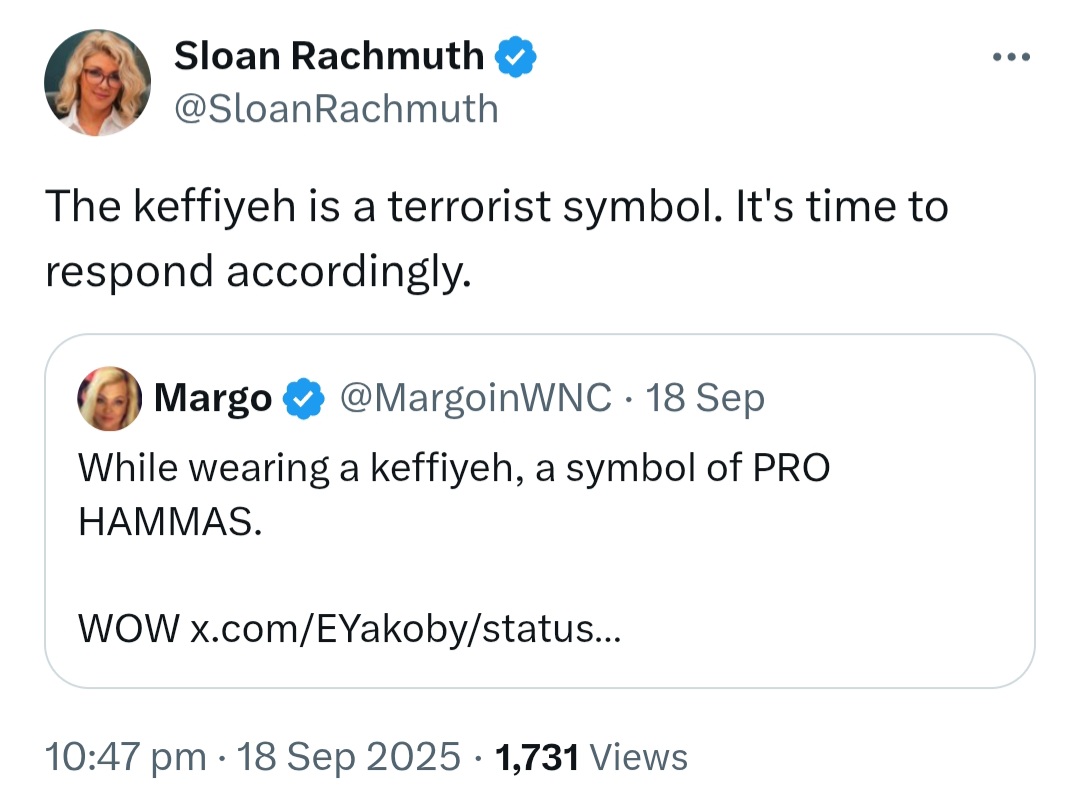The height and width of the screenshot is (801, 1080).
Task: Click the main tweet text about keffiyeh
Action: (496, 207)
